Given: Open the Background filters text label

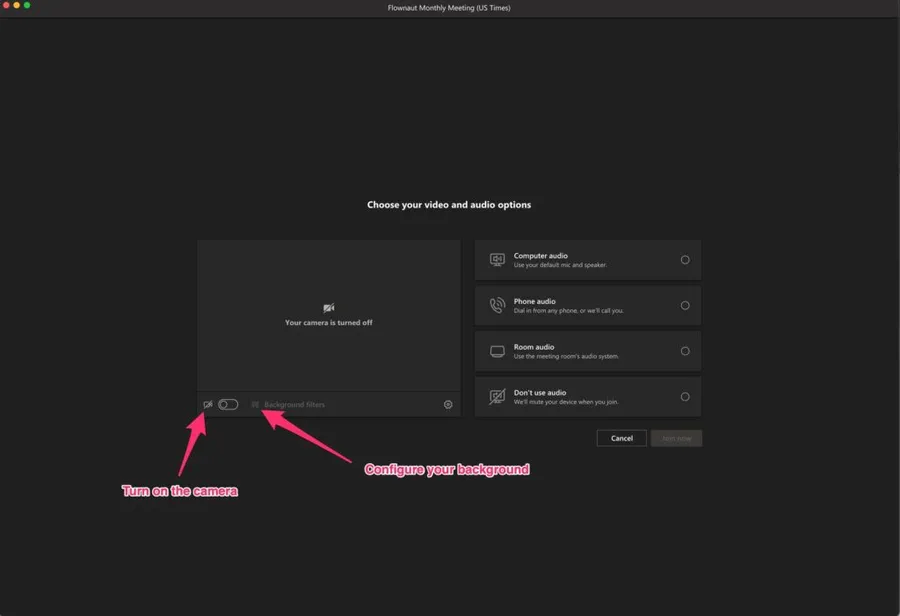Looking at the screenshot, I should point(294,405).
